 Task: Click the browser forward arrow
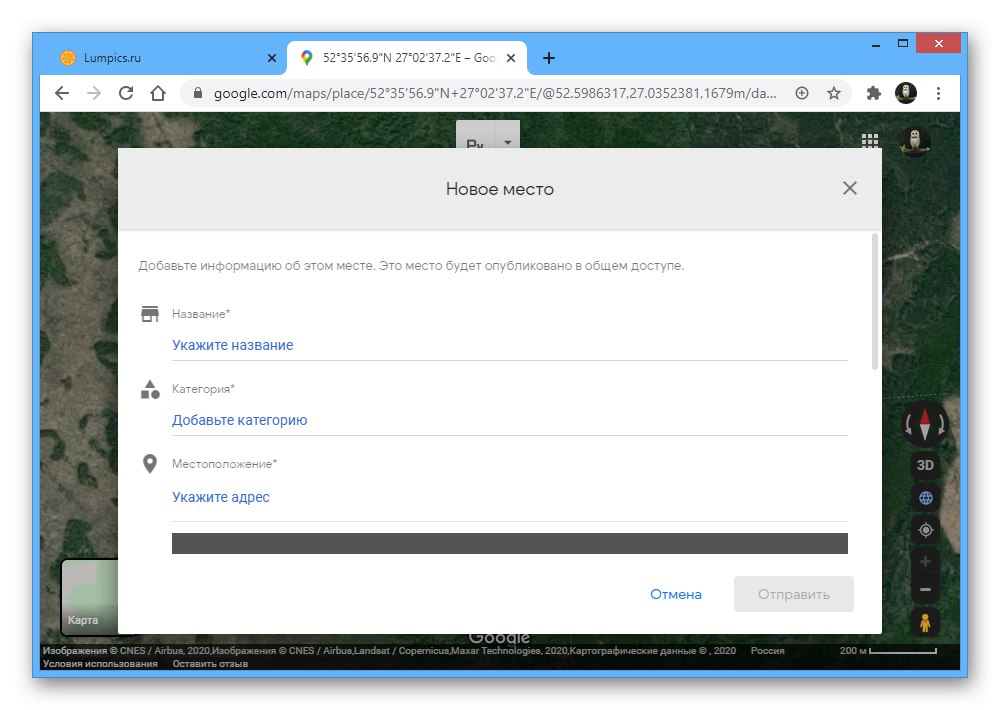click(94, 93)
